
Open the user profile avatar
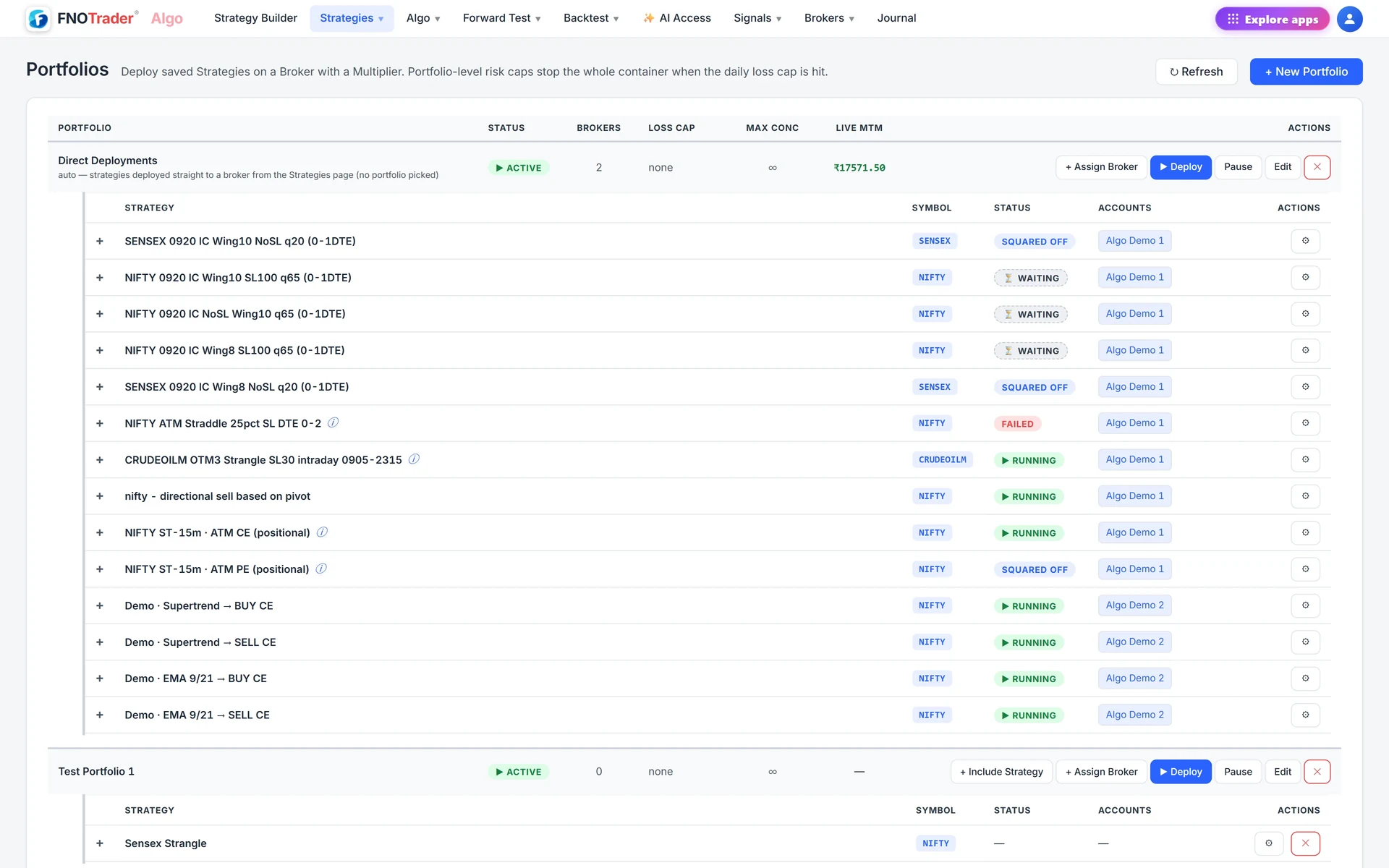tap(1349, 19)
